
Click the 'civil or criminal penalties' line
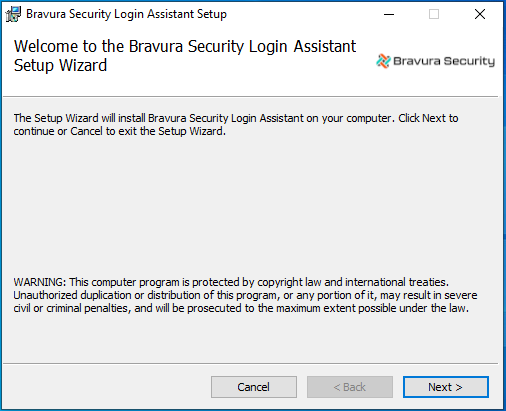(241, 308)
